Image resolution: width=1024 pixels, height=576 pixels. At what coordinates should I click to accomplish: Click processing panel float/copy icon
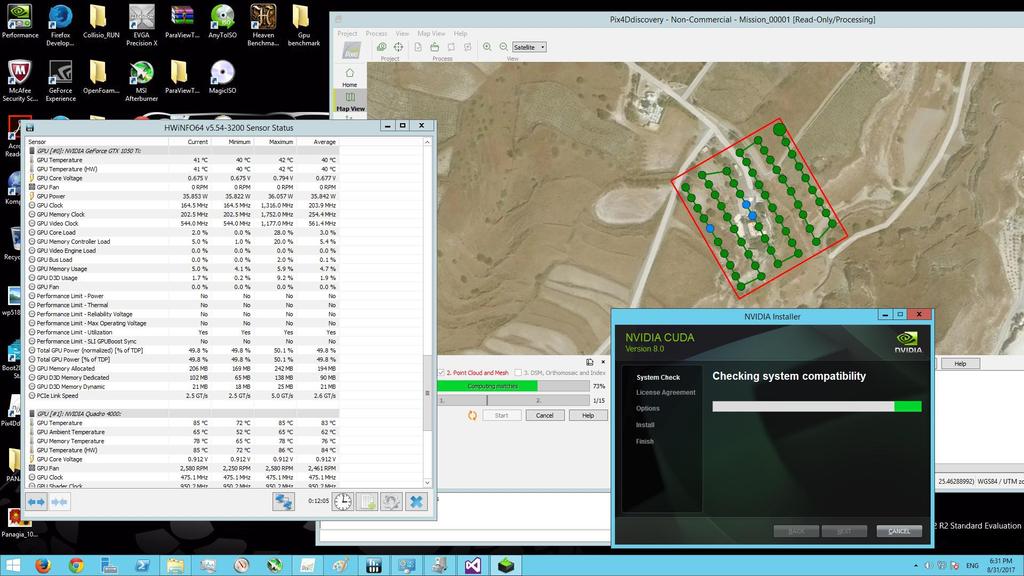tap(590, 362)
